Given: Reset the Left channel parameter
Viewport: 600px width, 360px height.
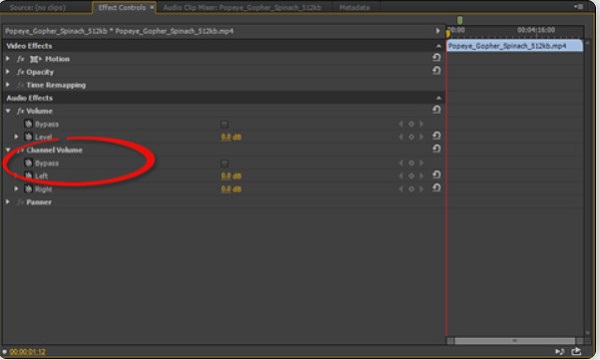Looking at the screenshot, I should [x=436, y=175].
